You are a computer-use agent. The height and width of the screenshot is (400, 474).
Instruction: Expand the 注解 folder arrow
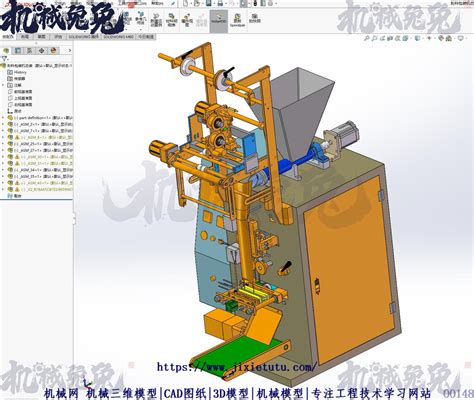pyautogui.click(x=3, y=85)
